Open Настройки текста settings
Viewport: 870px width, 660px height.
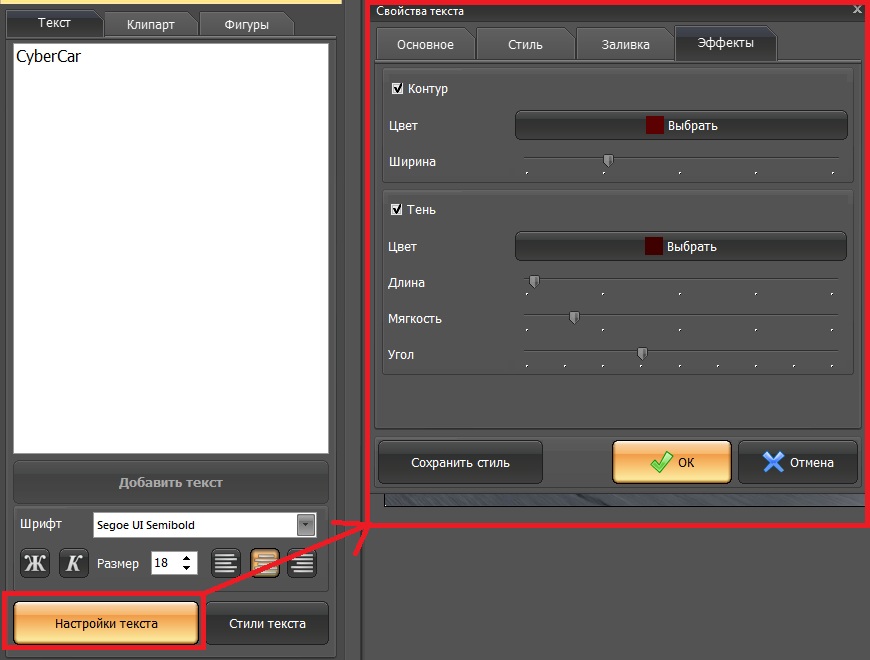(x=106, y=623)
